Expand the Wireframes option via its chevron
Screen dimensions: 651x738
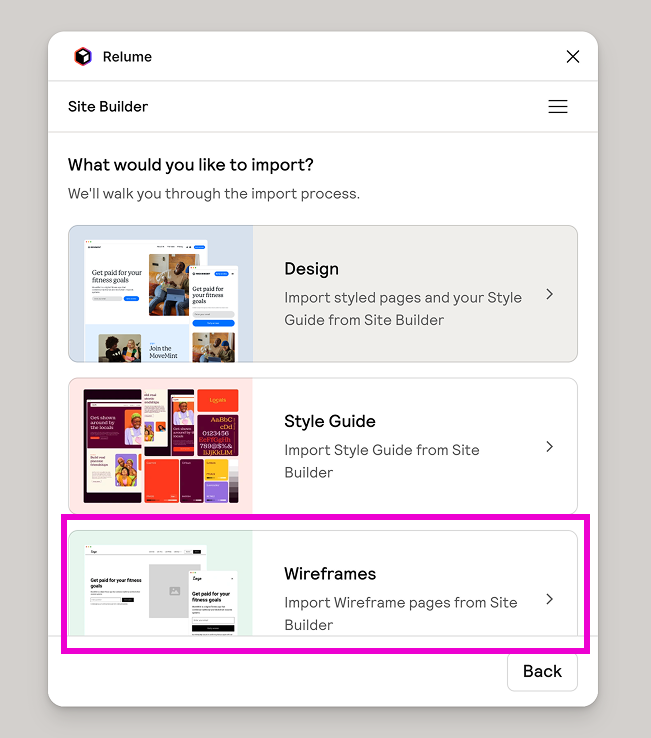point(549,599)
